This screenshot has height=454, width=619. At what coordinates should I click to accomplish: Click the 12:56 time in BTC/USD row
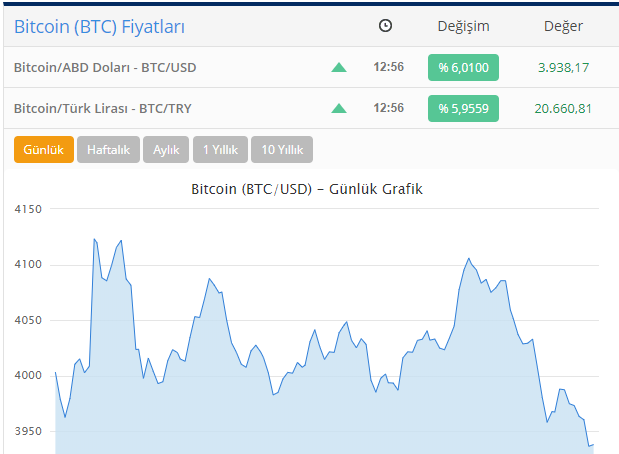pos(389,67)
